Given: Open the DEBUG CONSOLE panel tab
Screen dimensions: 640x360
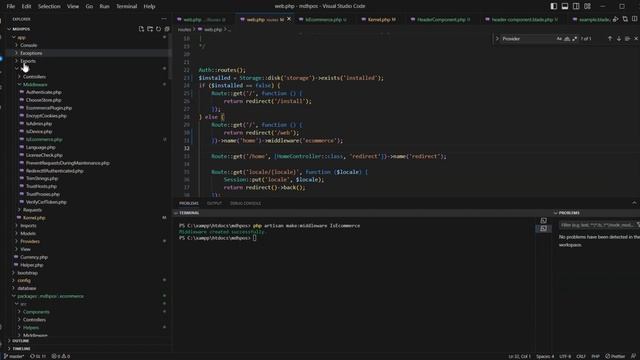Looking at the screenshot, I should tap(245, 203).
